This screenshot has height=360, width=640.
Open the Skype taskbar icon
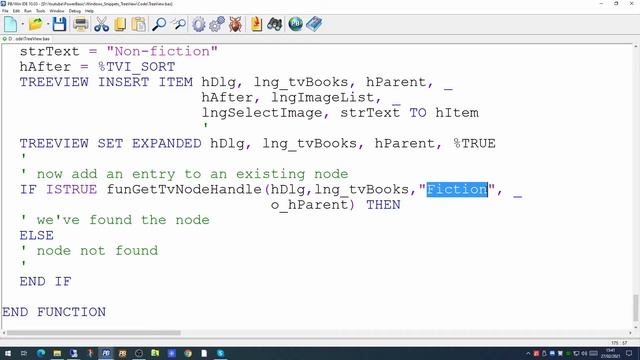click(220, 353)
